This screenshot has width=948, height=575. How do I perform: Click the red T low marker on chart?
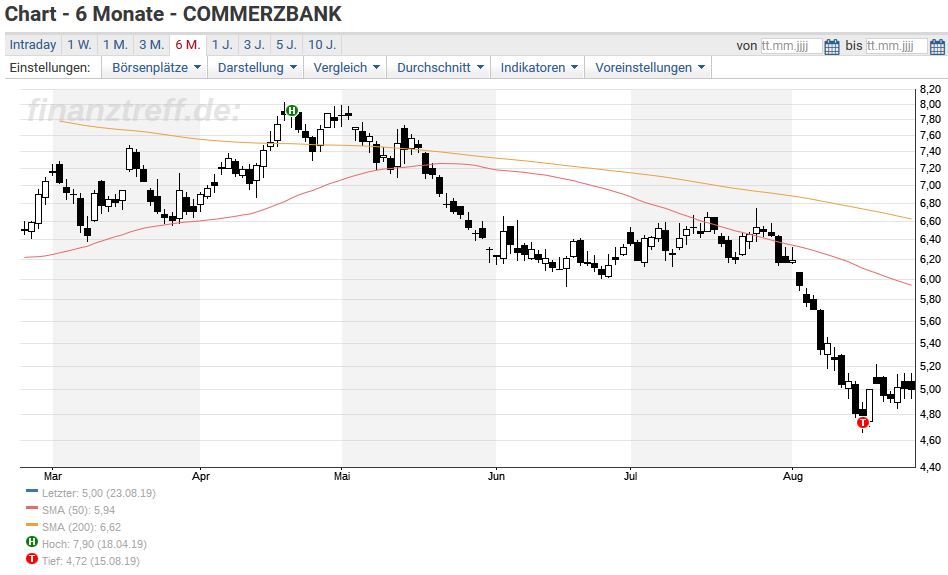click(x=863, y=423)
